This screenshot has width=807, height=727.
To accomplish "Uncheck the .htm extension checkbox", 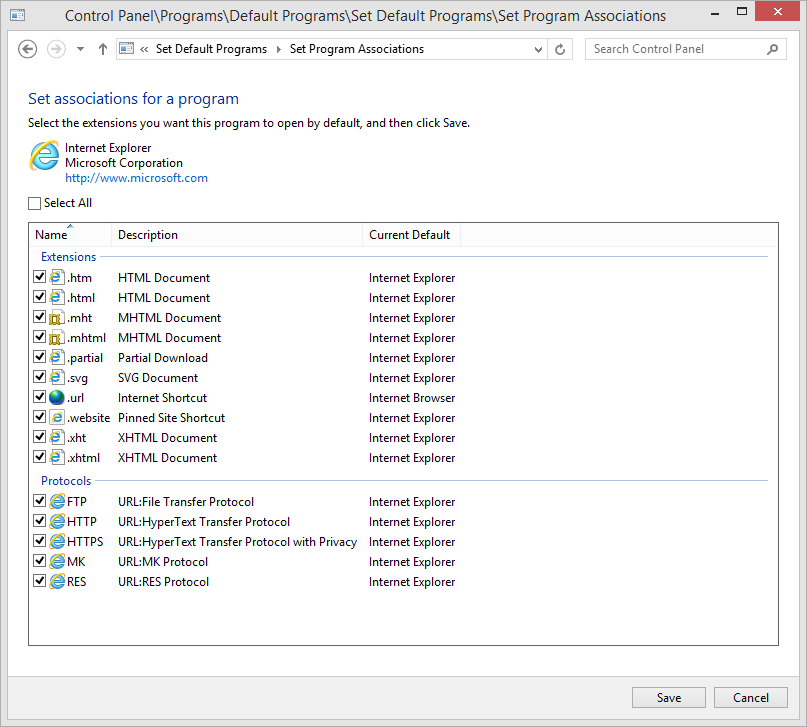I will click(x=40, y=277).
